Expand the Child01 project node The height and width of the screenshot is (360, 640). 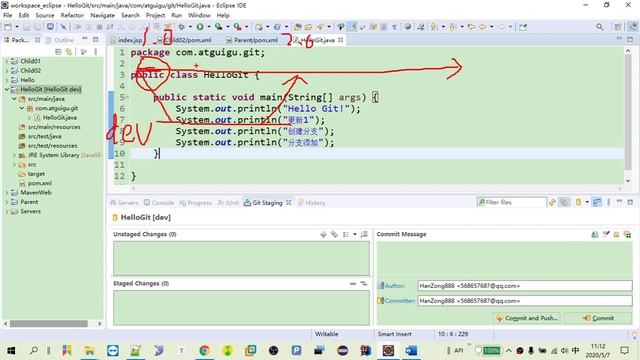(7, 61)
